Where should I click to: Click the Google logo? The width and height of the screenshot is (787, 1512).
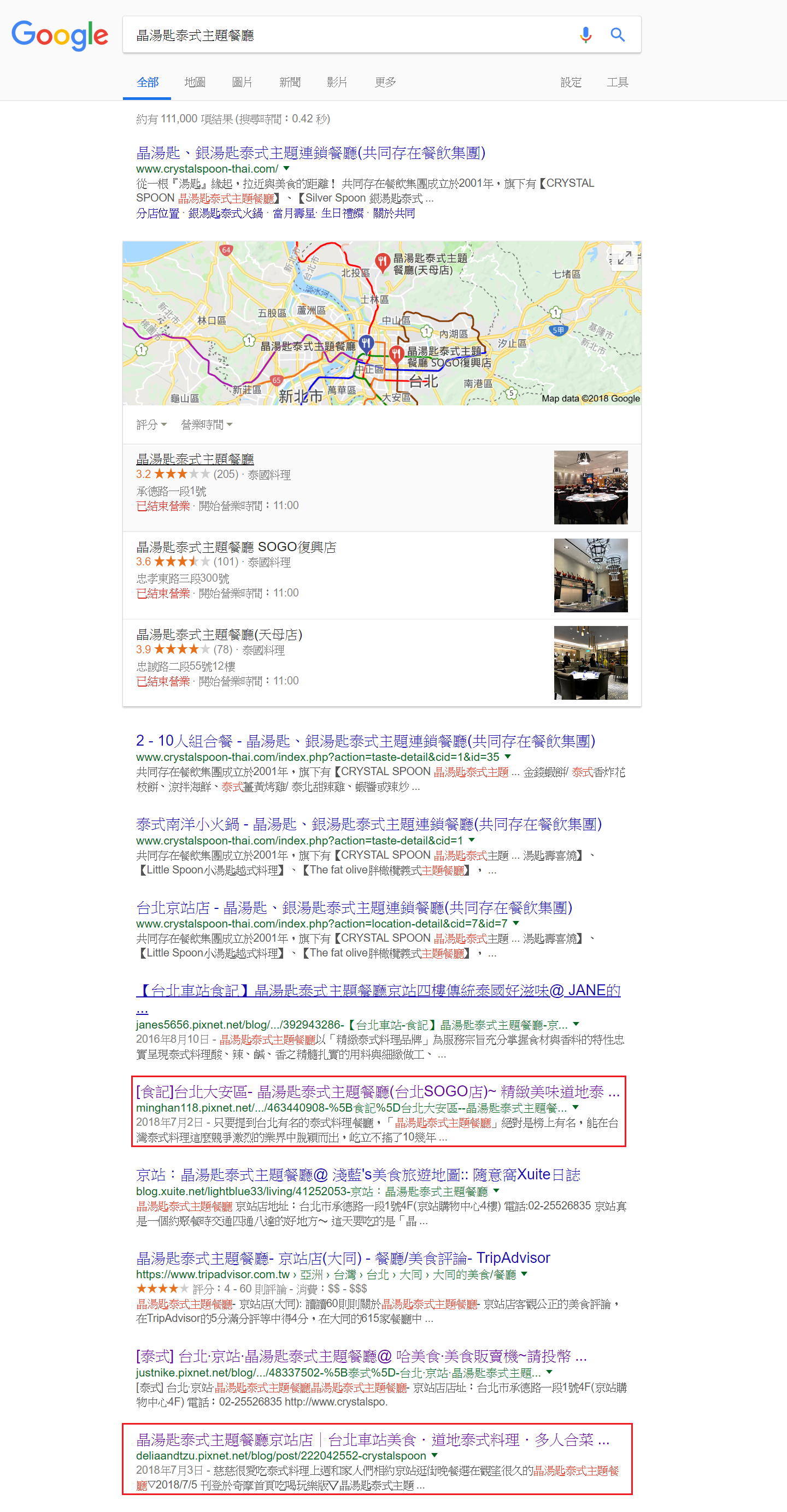pyautogui.click(x=60, y=35)
